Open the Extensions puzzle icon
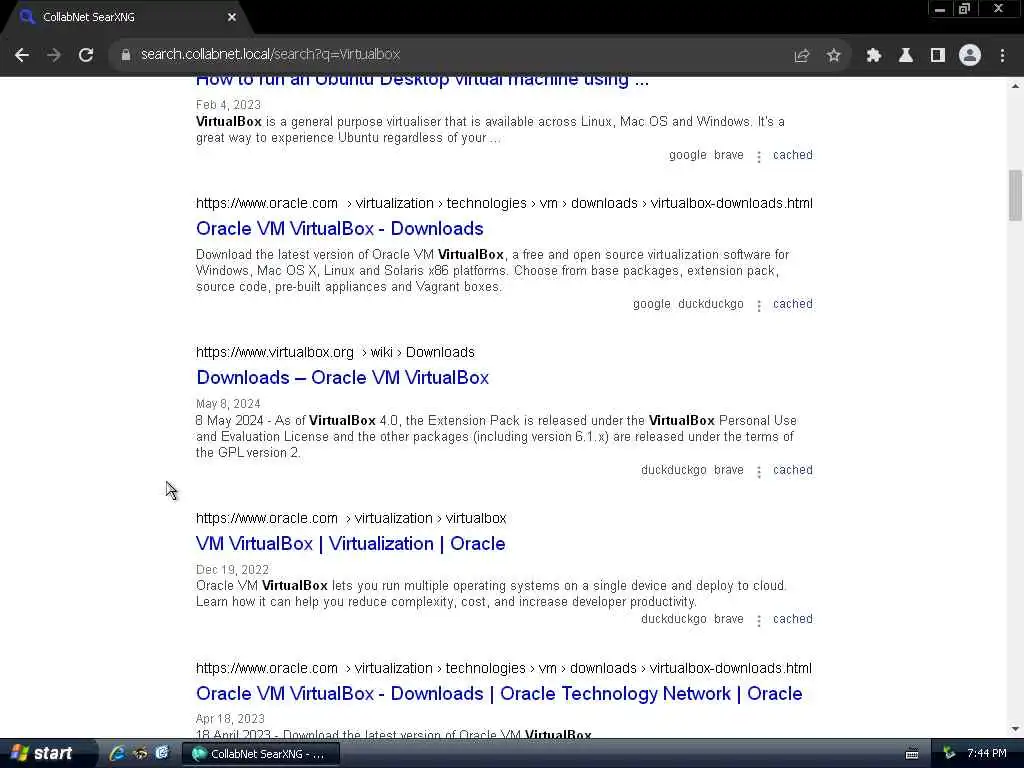The height and width of the screenshot is (768, 1024). pyautogui.click(x=874, y=56)
